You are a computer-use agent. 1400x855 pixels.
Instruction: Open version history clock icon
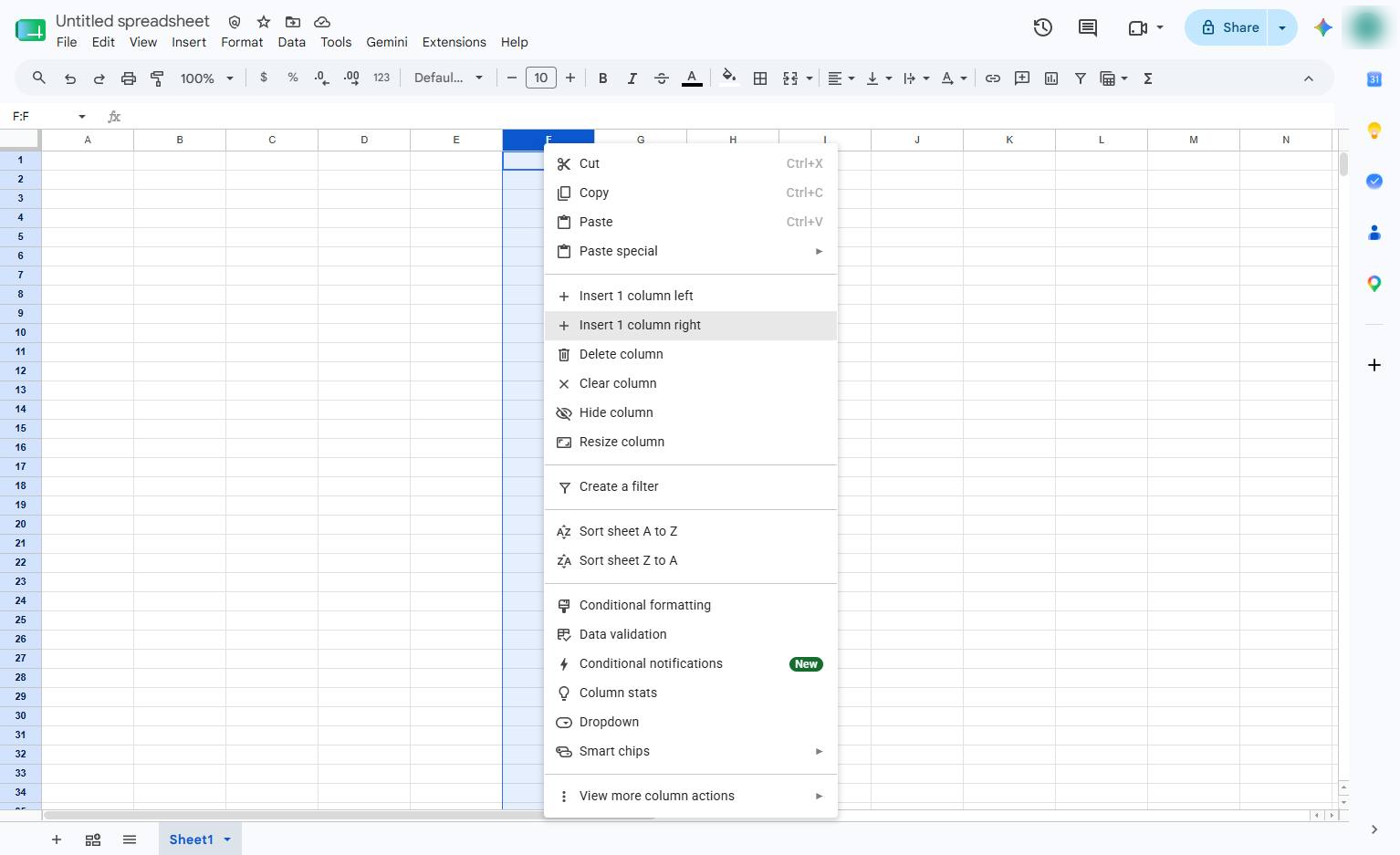(1043, 27)
